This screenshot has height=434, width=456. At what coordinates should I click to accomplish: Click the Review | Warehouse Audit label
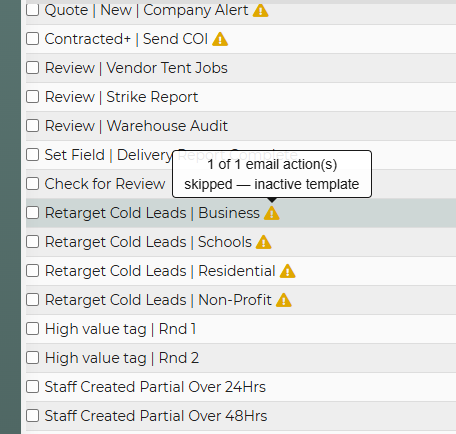[136, 126]
